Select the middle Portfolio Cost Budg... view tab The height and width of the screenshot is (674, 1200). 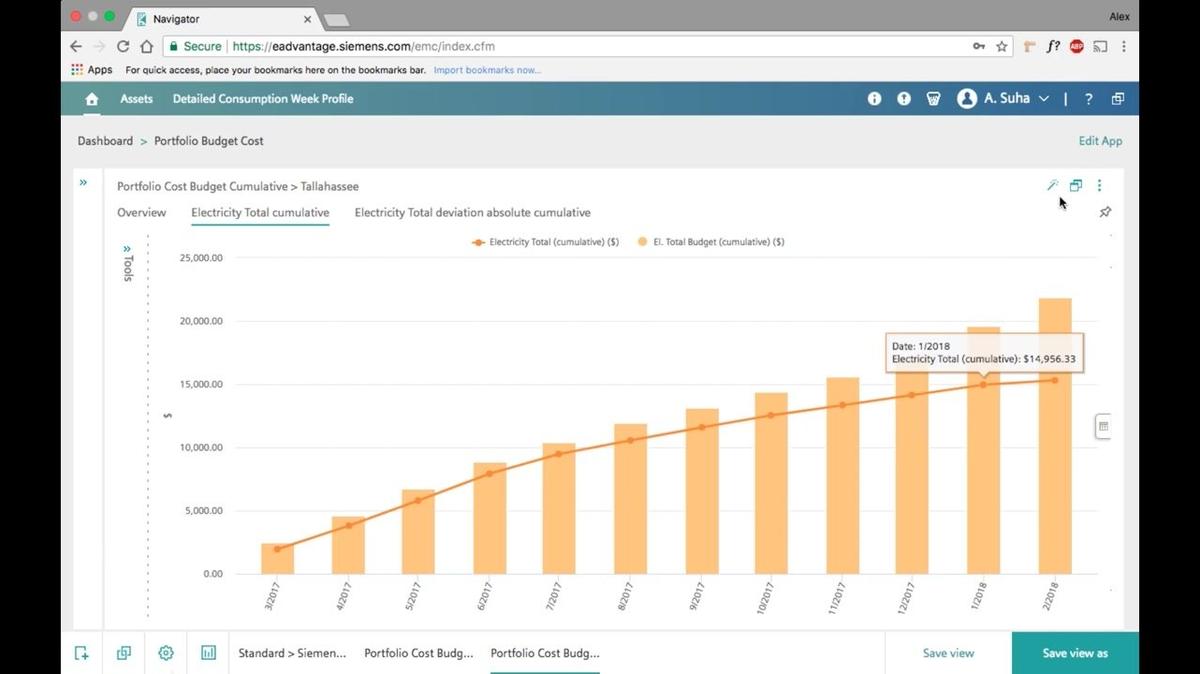(x=419, y=653)
